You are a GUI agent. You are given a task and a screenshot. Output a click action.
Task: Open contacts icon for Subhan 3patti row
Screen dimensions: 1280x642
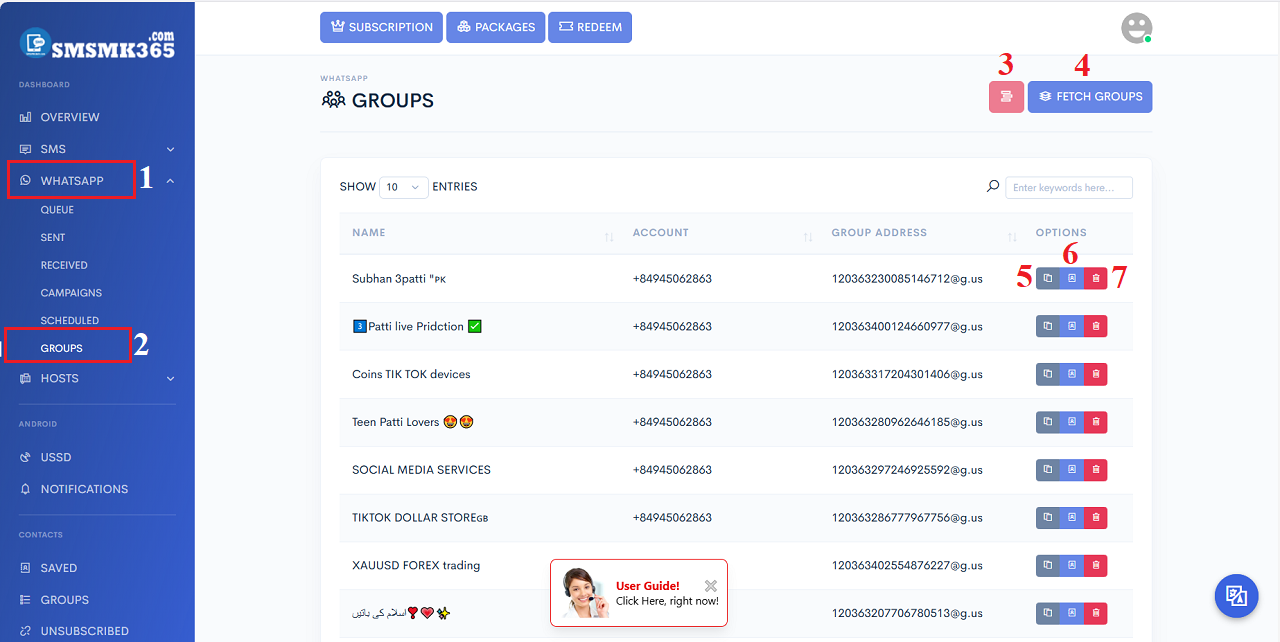(1071, 279)
